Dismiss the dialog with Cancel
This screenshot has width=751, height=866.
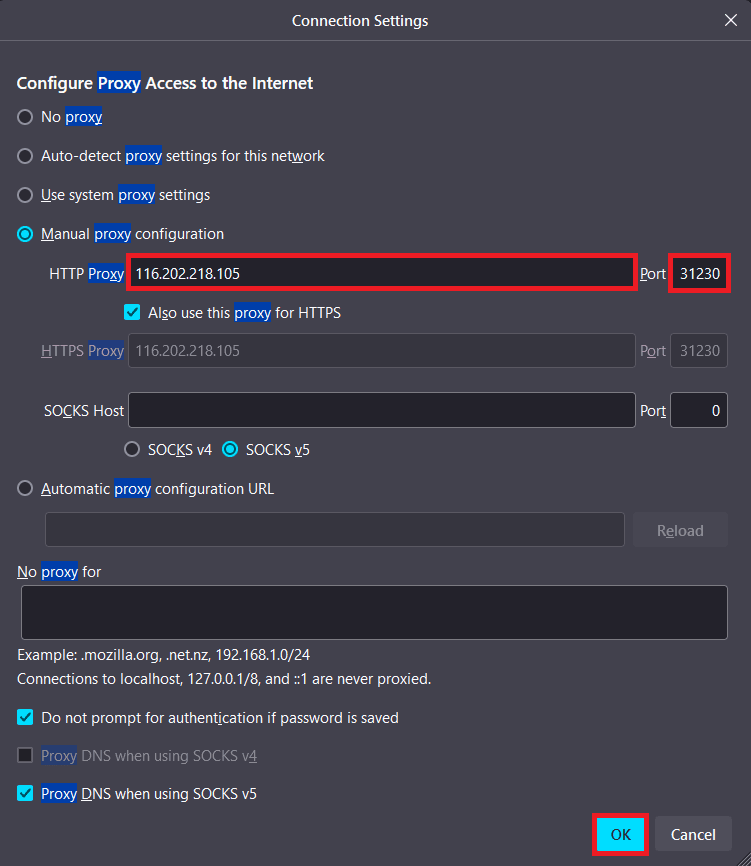coord(693,834)
